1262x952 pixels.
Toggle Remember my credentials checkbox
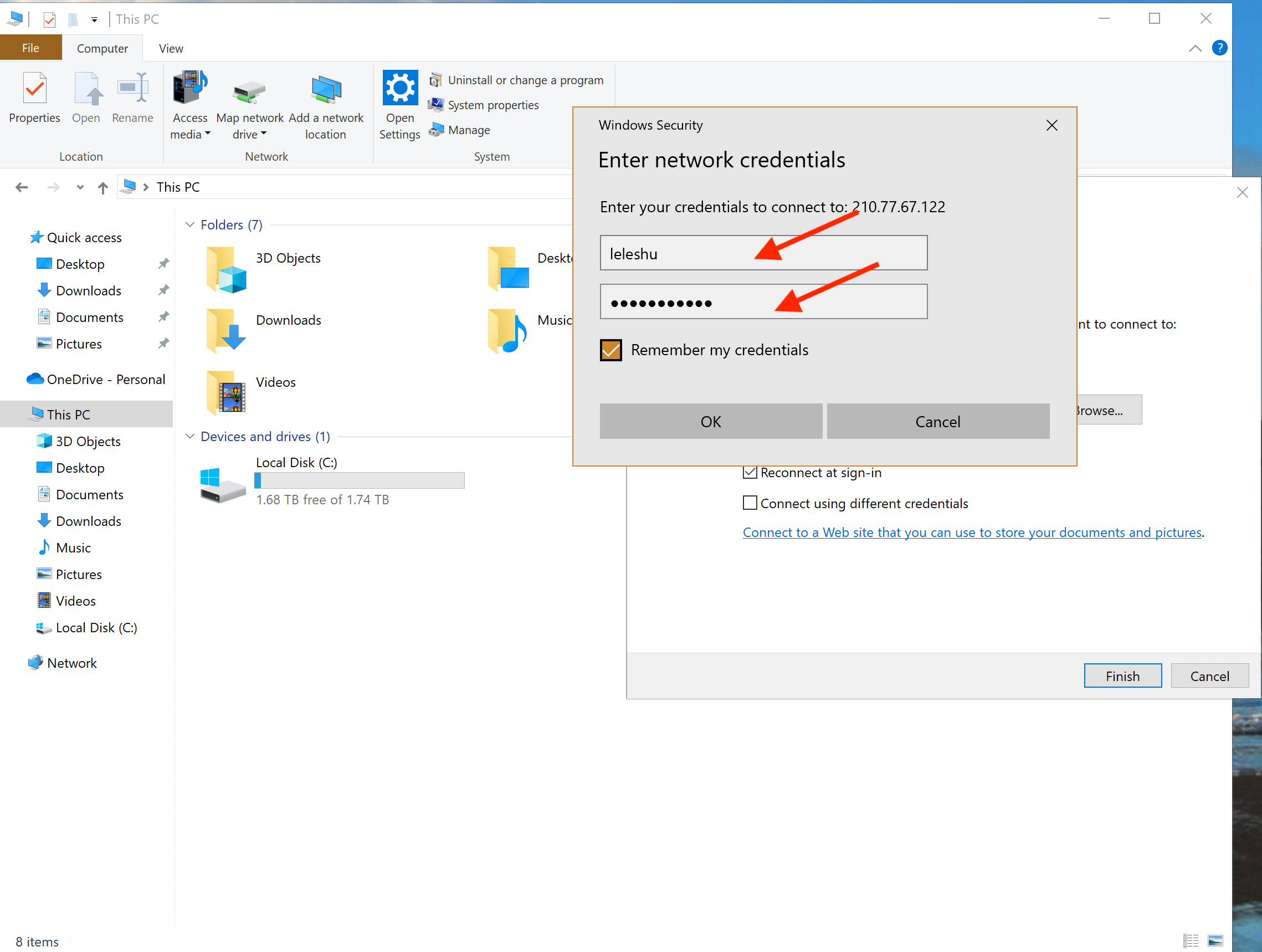coord(611,350)
